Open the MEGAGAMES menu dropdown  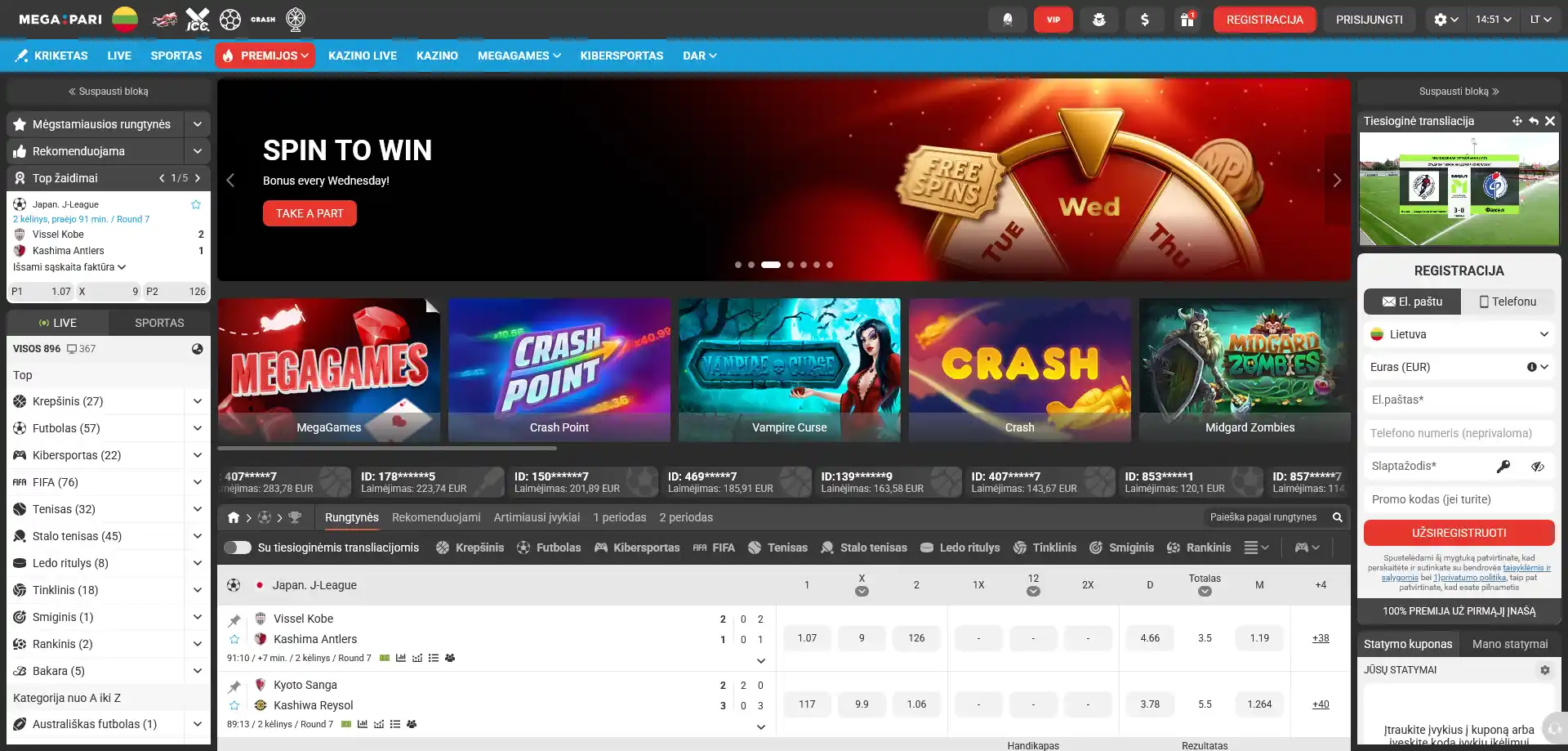pyautogui.click(x=519, y=56)
